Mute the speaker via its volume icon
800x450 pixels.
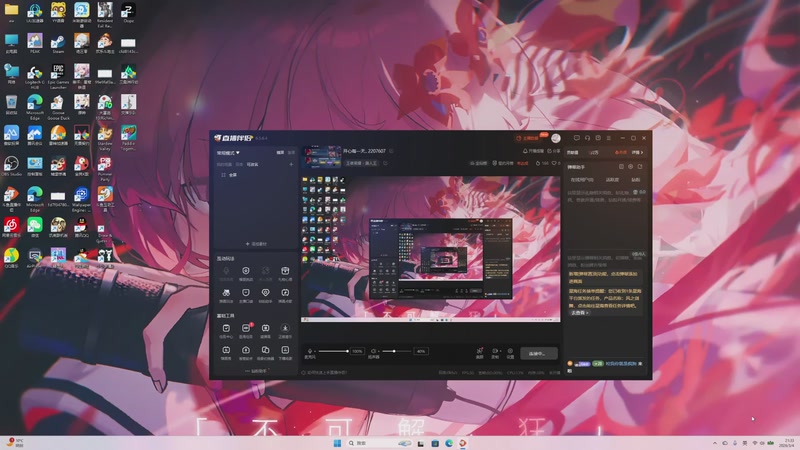coord(373,352)
